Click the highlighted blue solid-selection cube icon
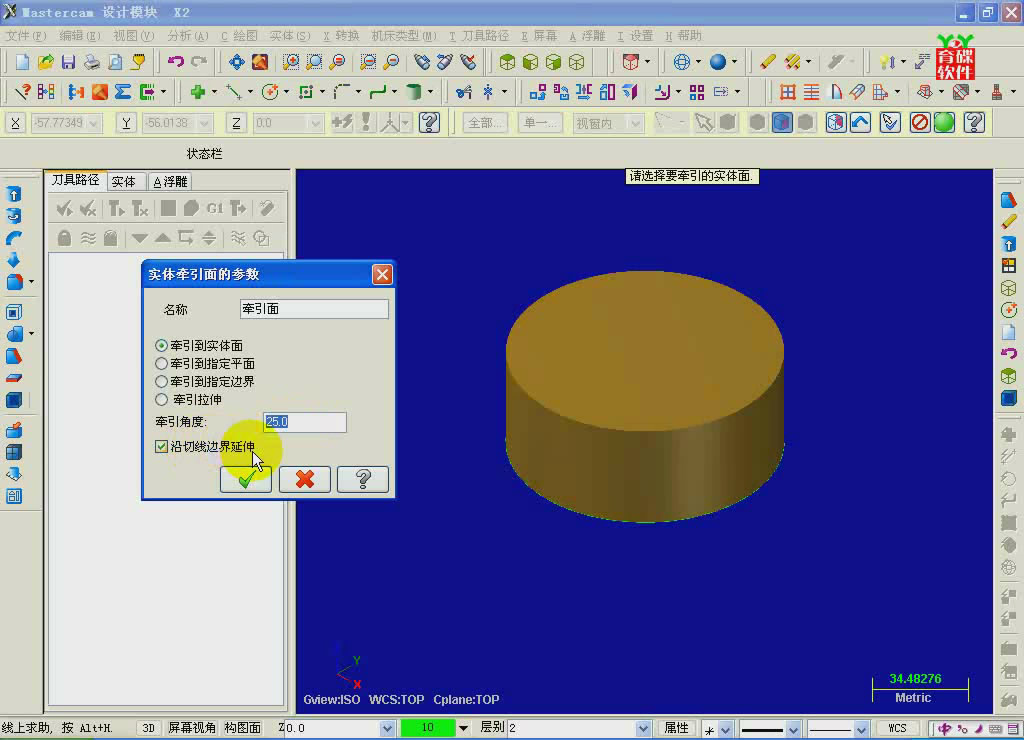 [x=782, y=123]
